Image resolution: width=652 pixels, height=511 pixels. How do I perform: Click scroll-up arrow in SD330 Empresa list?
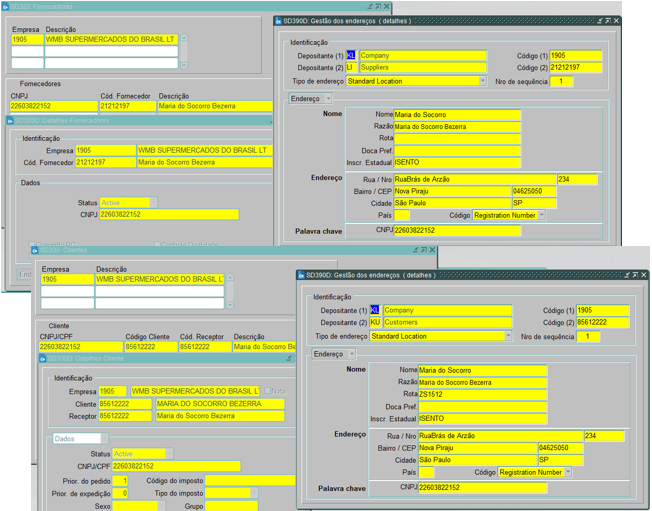click(230, 277)
